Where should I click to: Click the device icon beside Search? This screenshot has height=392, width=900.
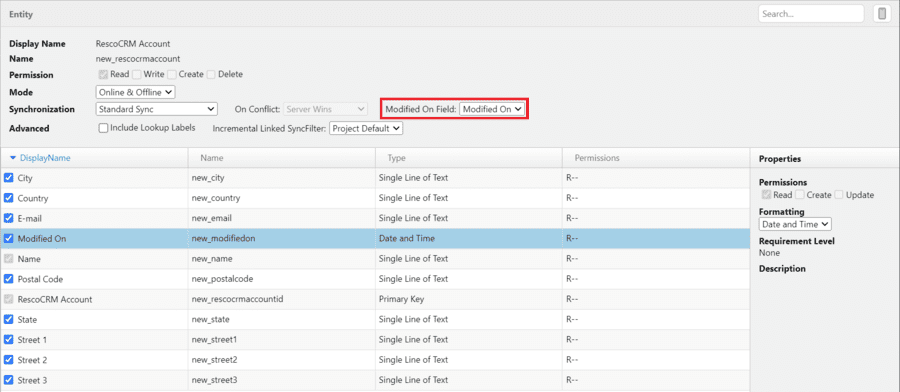click(882, 14)
